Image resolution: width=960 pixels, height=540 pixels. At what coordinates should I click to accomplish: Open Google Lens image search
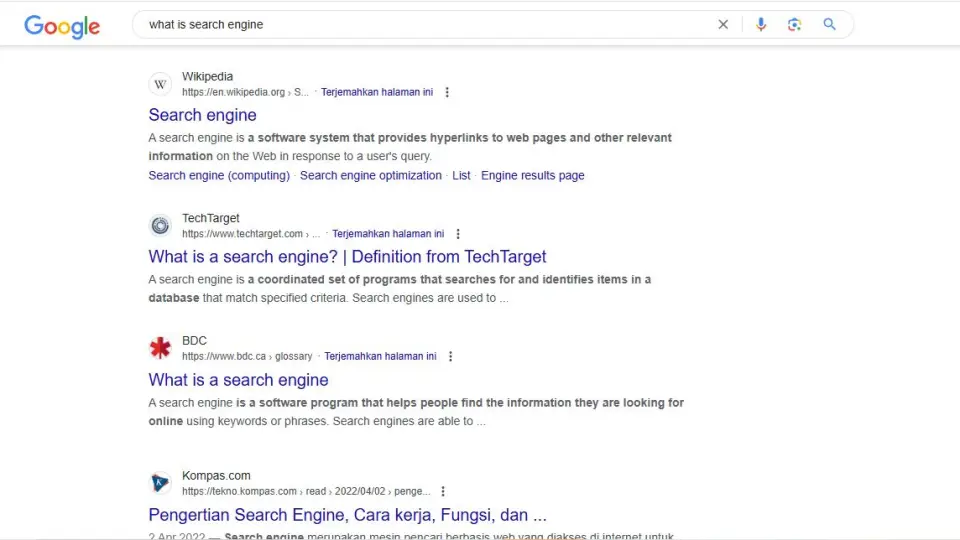pyautogui.click(x=794, y=24)
